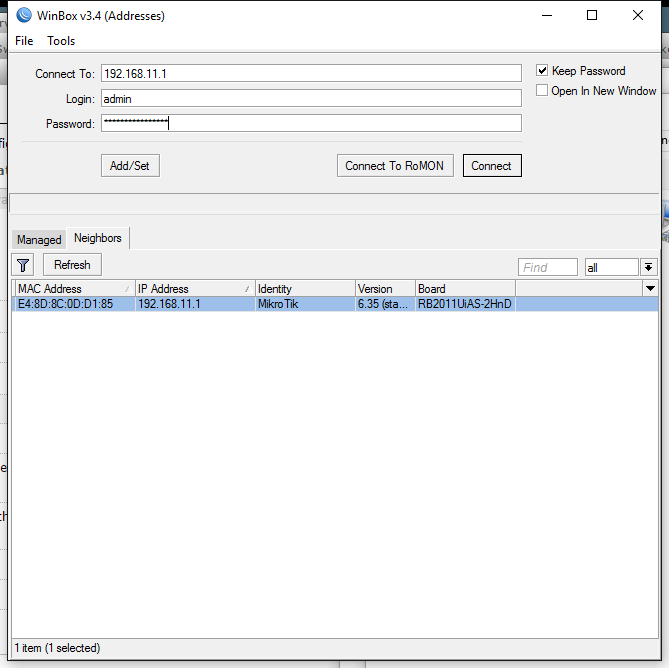Click IP address 192.168.11.1 in neighbors row
Image resolution: width=669 pixels, height=668 pixels.
195,304
